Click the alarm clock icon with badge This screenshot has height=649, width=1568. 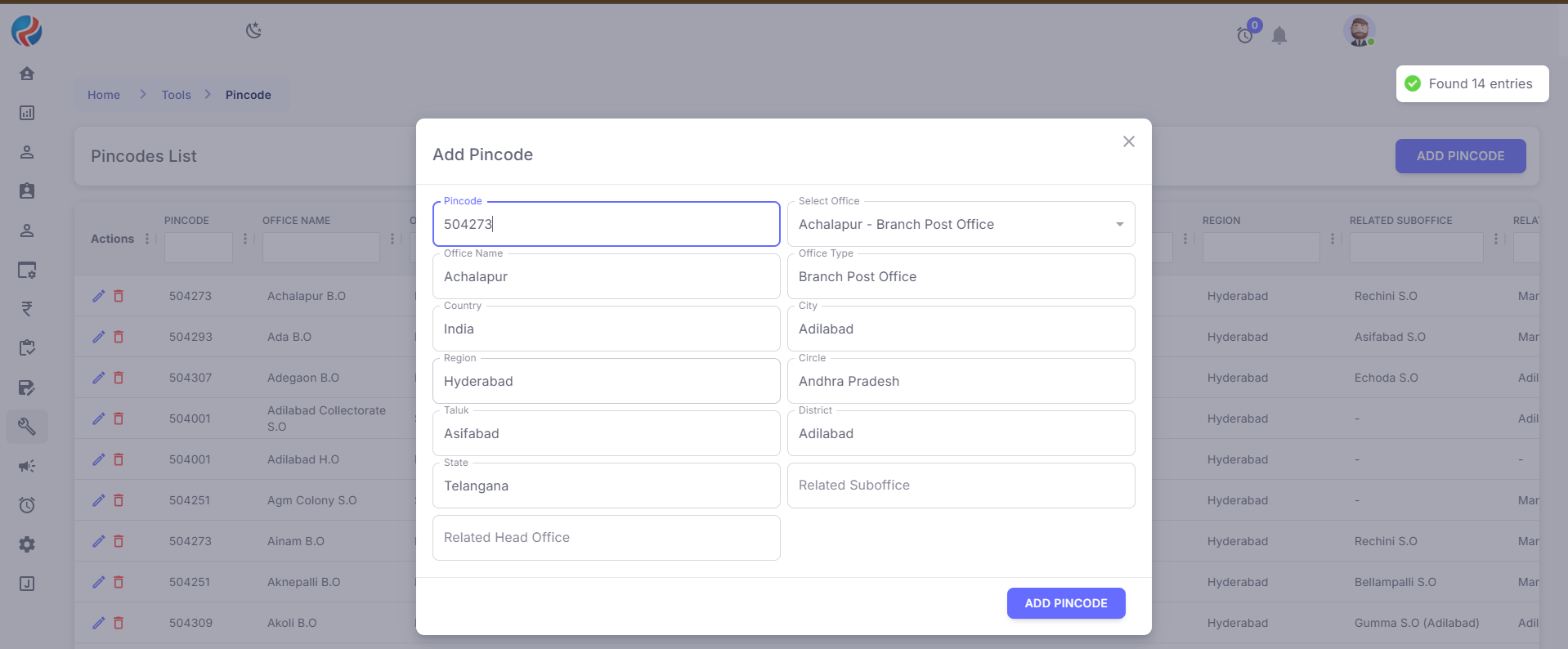tap(1245, 34)
